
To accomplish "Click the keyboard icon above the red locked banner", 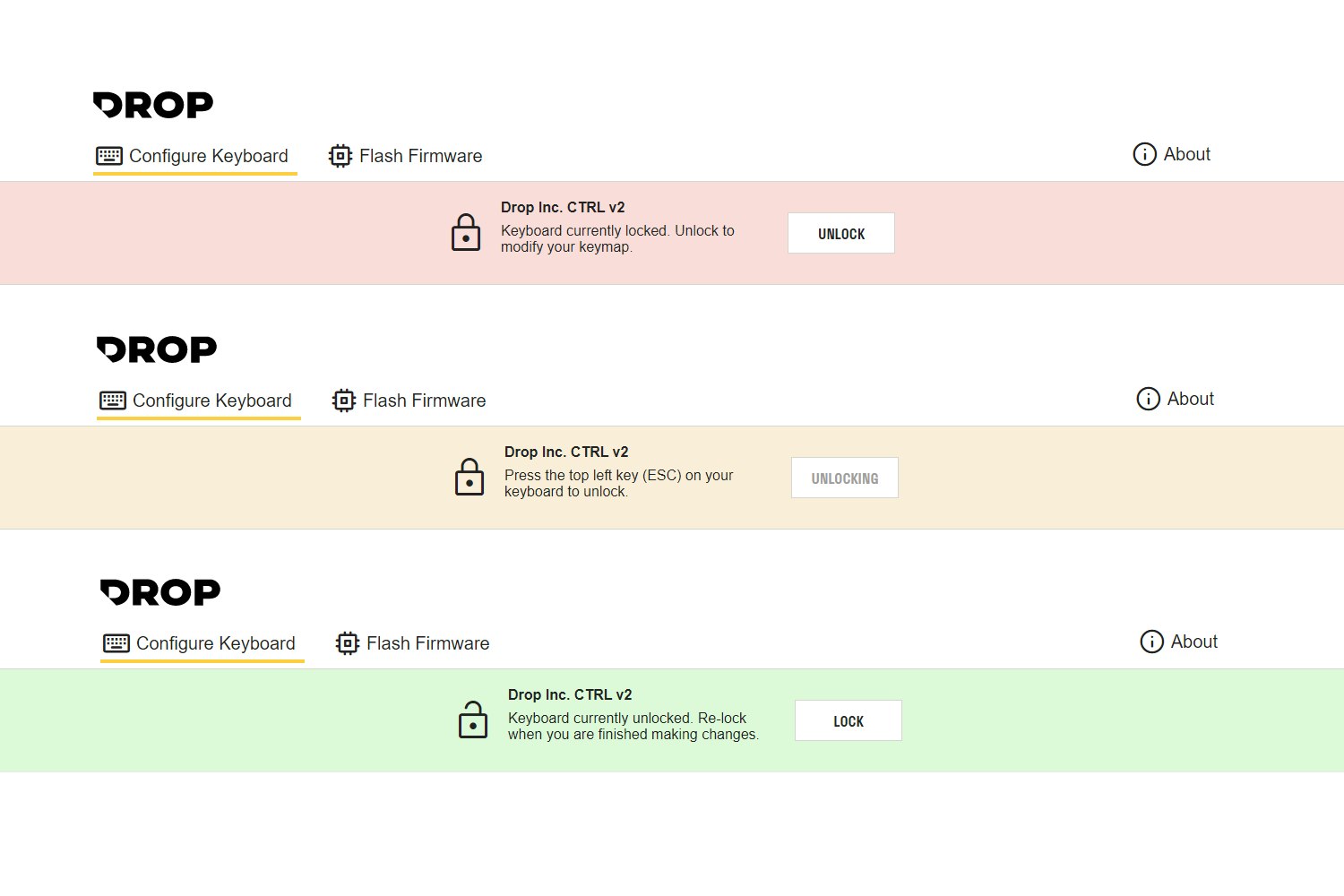I will (x=109, y=156).
